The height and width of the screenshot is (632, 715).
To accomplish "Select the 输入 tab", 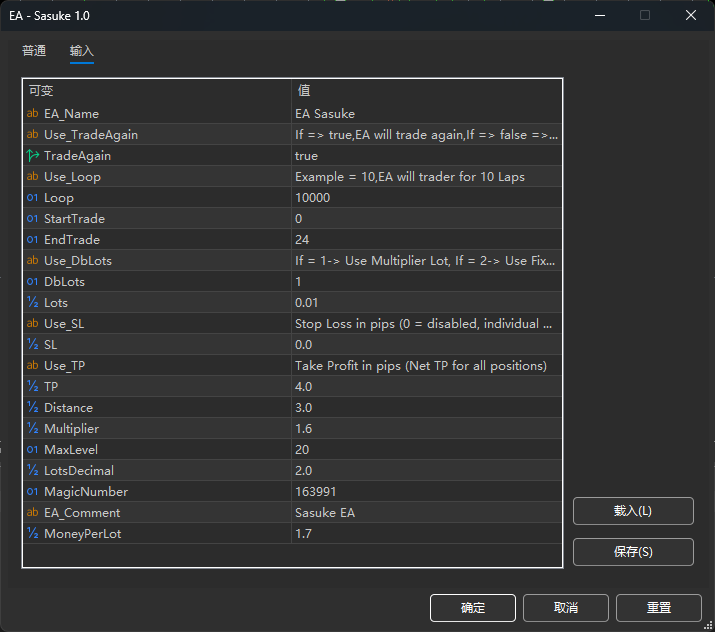I will (82, 51).
